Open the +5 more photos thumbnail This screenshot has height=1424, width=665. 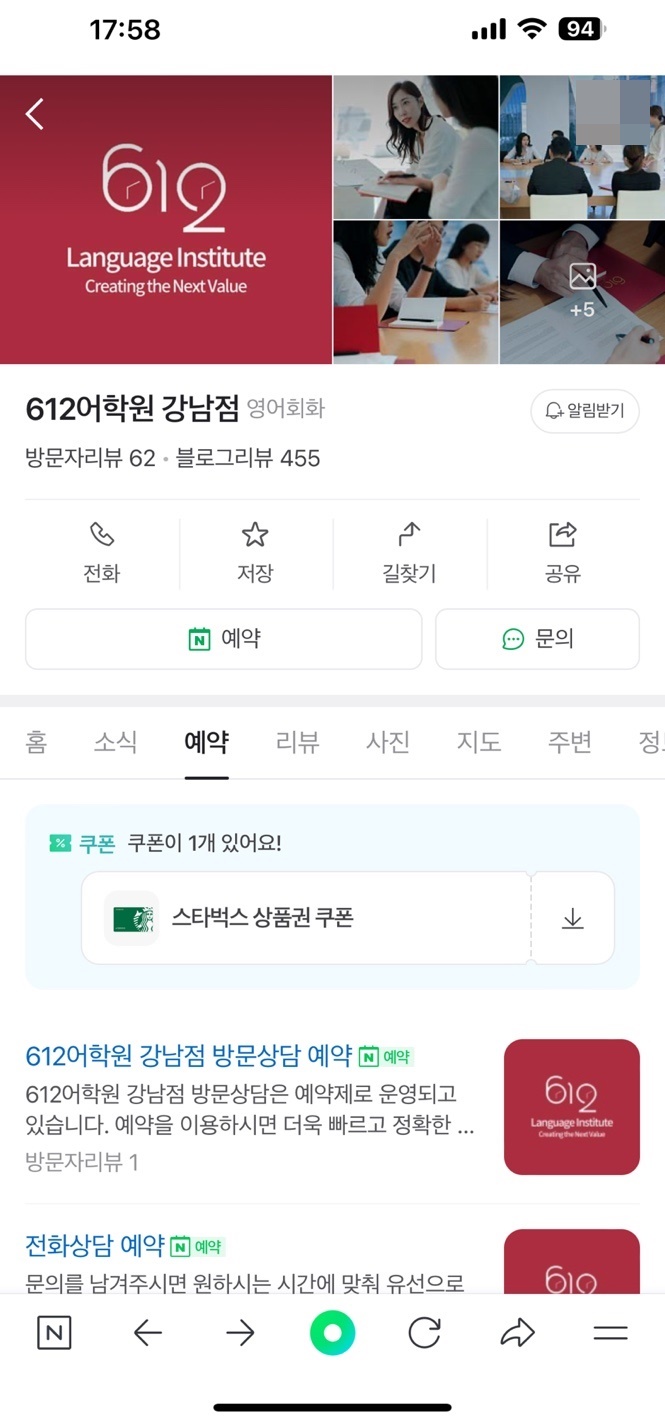(x=582, y=292)
